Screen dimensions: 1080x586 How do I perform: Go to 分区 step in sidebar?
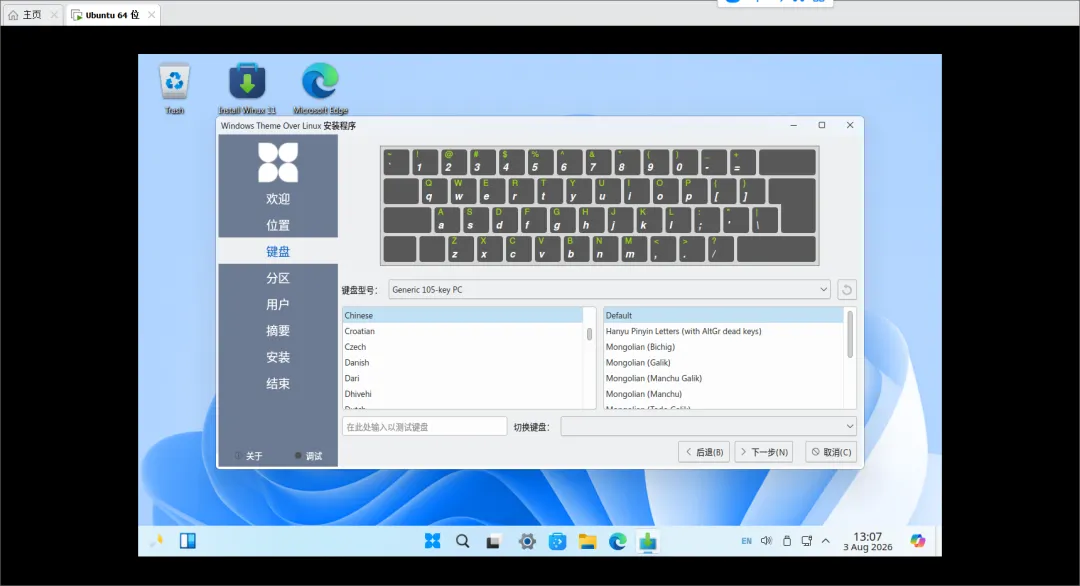point(278,278)
